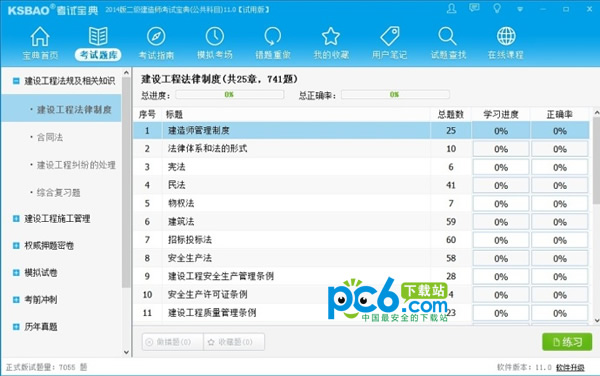Image resolution: width=600 pixels, height=376 pixels.
Task: Click the 做错题(0) button
Action: tap(173, 342)
